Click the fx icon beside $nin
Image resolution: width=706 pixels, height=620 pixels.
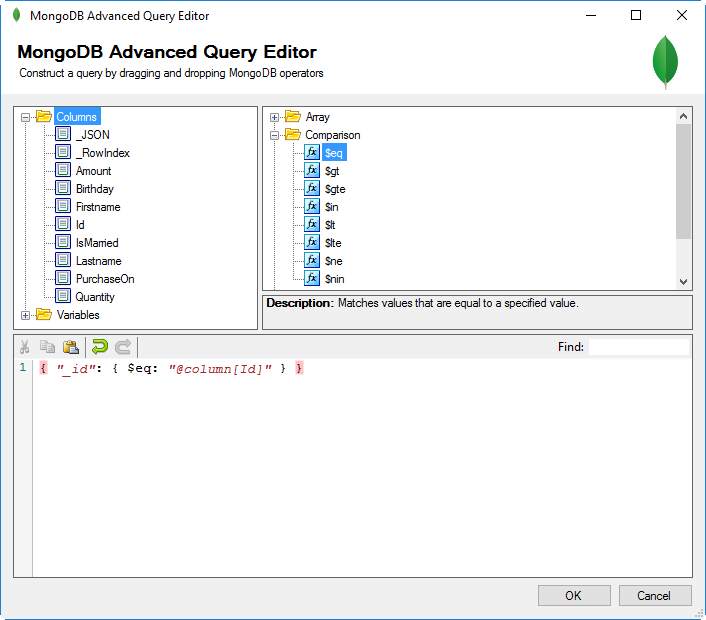(x=312, y=278)
